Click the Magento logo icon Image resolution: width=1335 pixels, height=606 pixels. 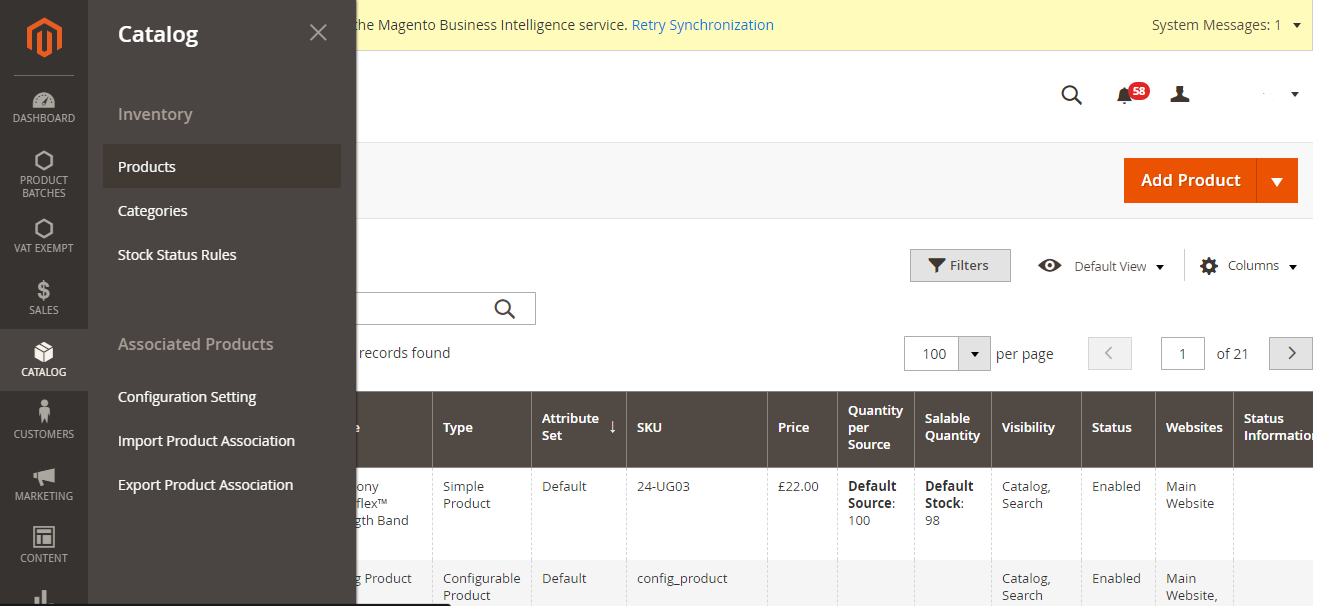pyautogui.click(x=44, y=38)
